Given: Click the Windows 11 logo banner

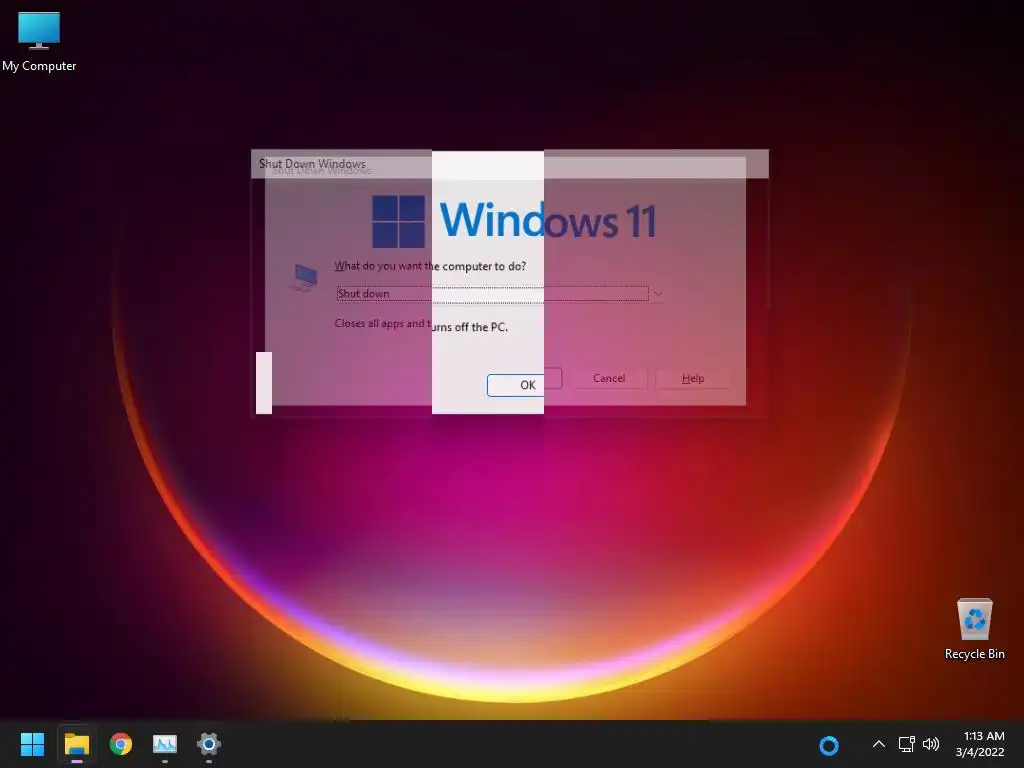Looking at the screenshot, I should 514,221.
